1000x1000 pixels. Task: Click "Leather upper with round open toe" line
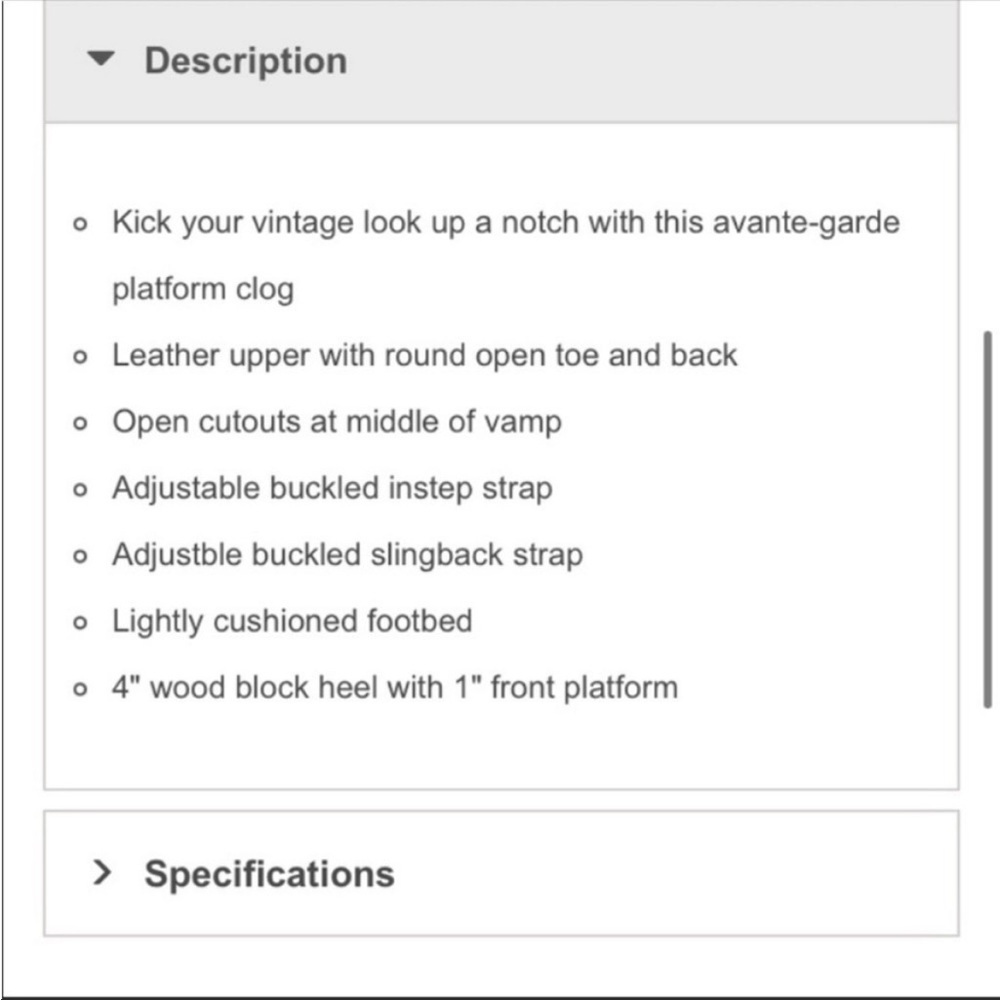coord(425,355)
